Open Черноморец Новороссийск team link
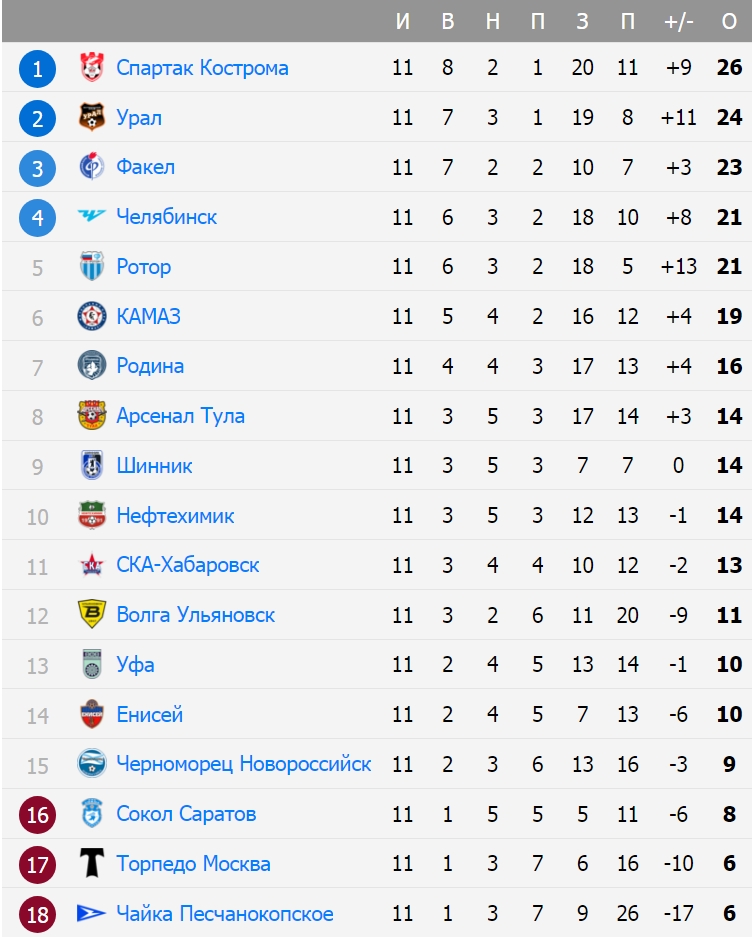 tap(243, 765)
